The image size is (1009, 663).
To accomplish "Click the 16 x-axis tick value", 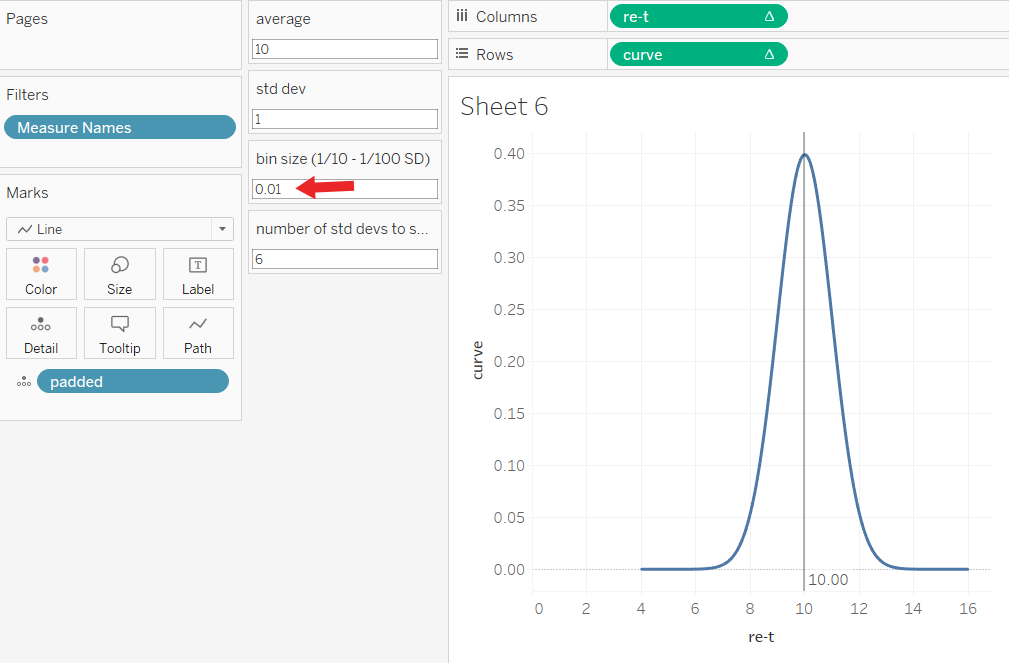I will click(x=968, y=608).
